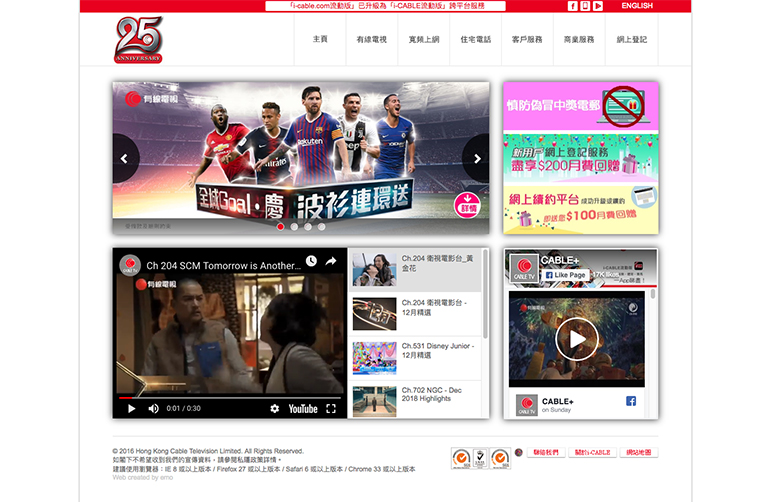This screenshot has width=780, height=502.
Task: Open the 新用戶網上登記服務 $200 rebate banner
Action: tap(581, 158)
